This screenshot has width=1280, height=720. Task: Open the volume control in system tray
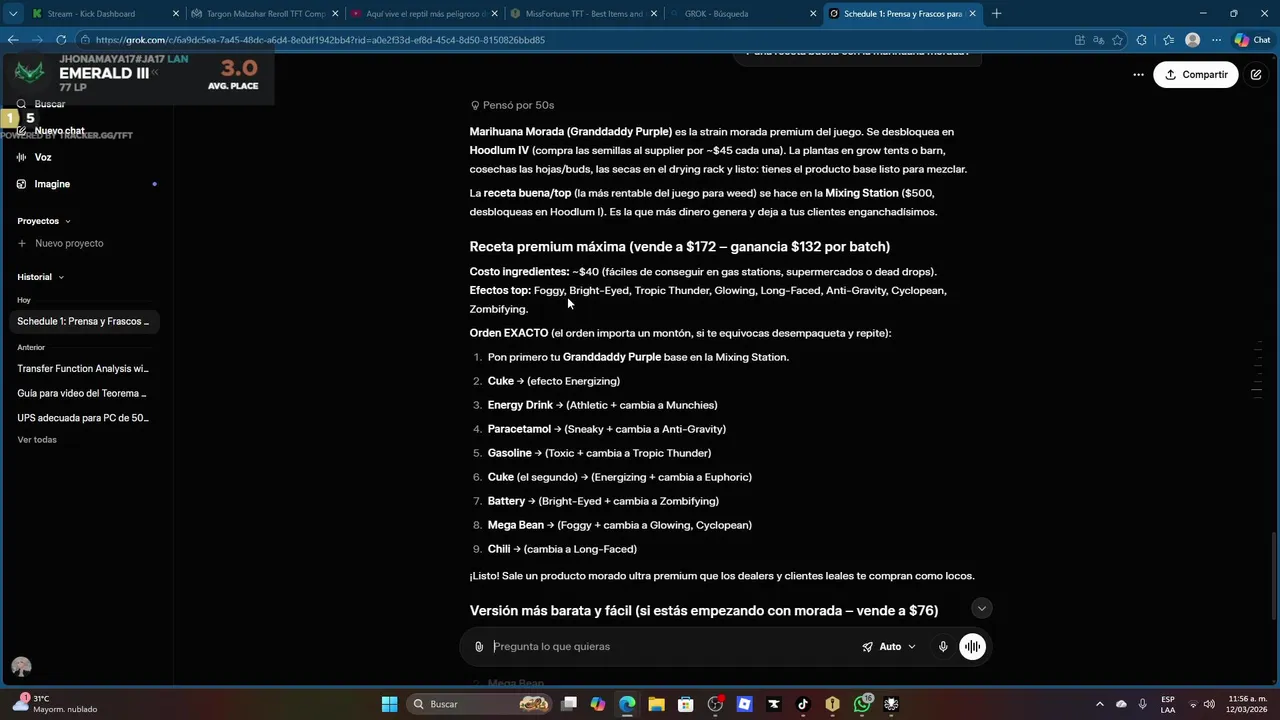pos(1209,704)
